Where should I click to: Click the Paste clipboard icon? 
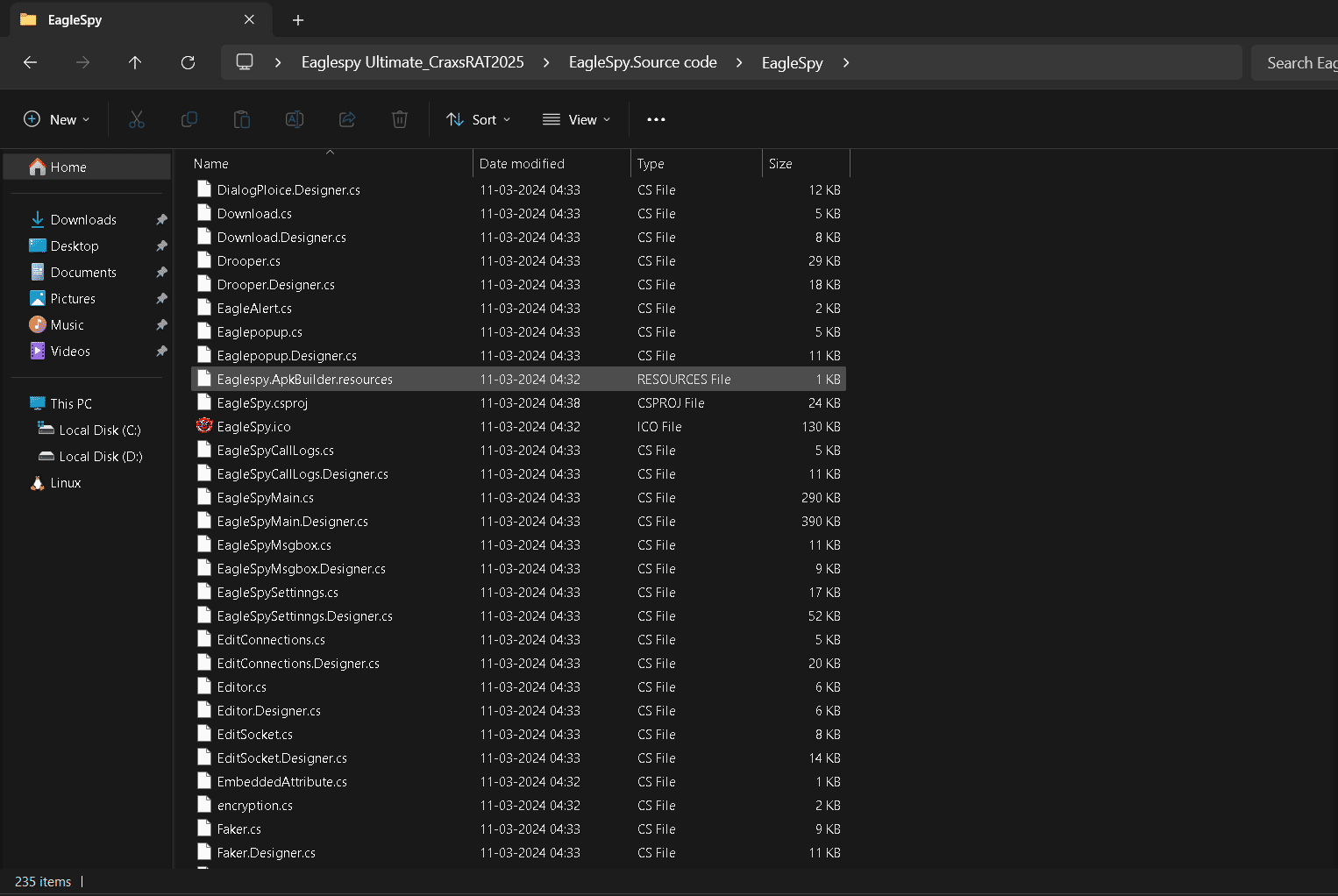tap(242, 119)
